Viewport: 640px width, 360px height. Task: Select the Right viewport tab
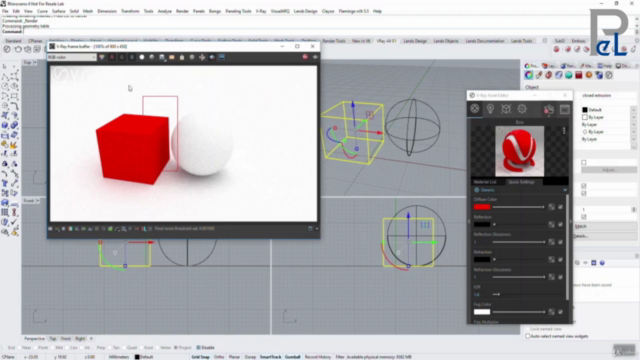click(80, 339)
